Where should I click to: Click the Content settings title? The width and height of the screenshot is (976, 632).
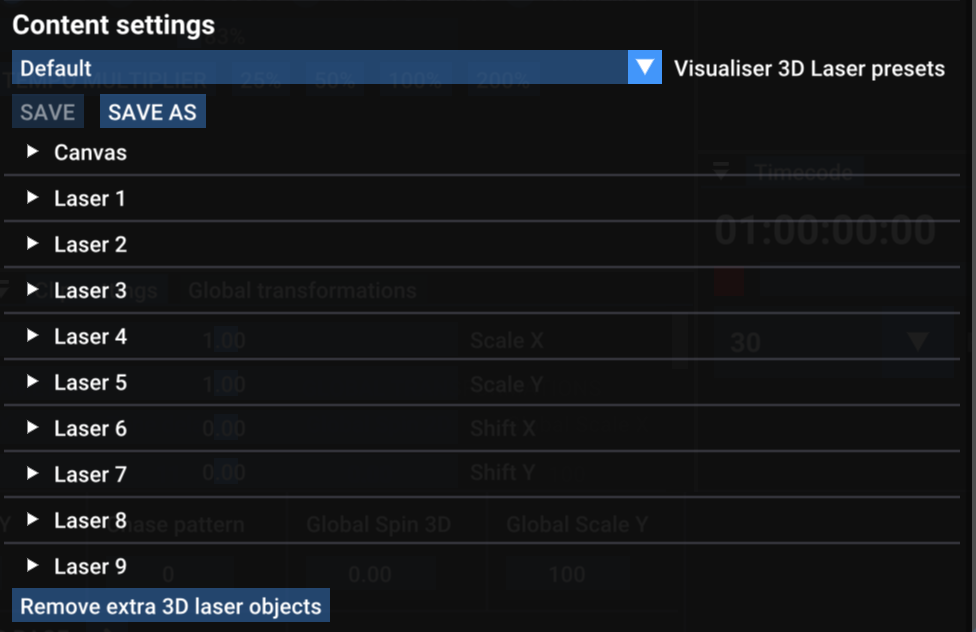113,25
